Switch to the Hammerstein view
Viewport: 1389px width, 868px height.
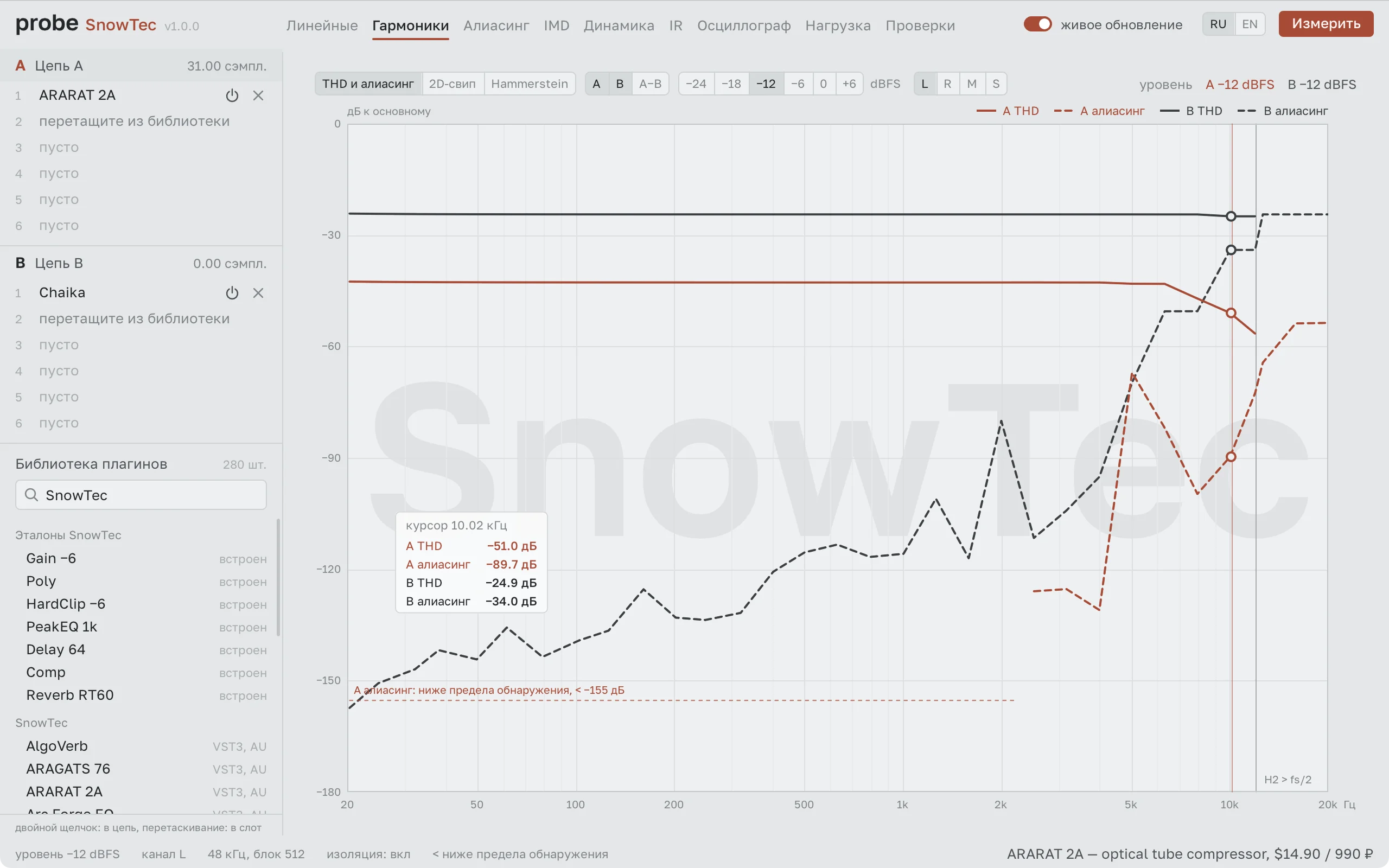pyautogui.click(x=529, y=84)
